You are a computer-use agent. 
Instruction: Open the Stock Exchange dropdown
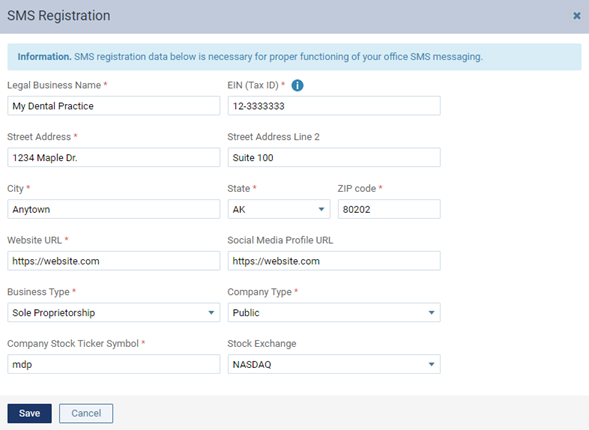pos(334,364)
